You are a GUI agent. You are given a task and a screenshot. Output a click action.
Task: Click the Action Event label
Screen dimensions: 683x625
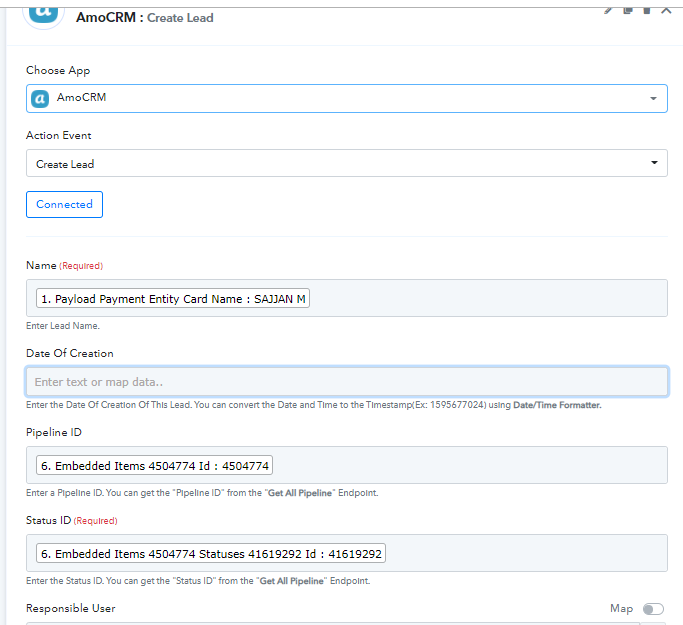click(58, 135)
